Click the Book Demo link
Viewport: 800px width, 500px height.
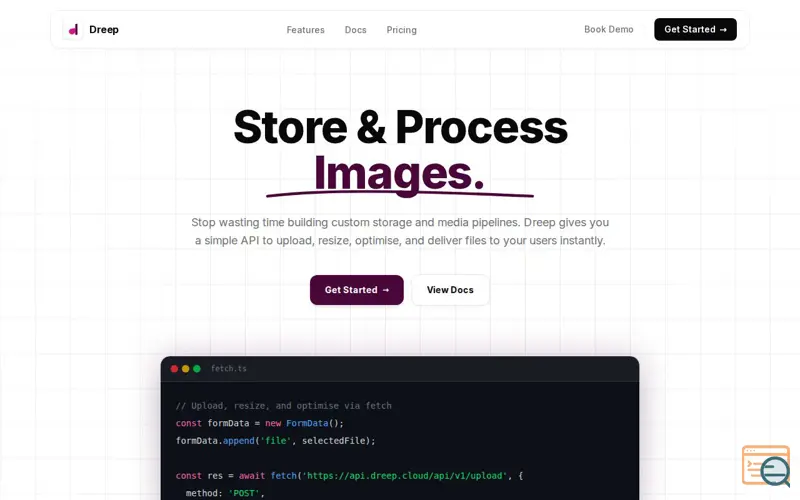click(x=609, y=30)
